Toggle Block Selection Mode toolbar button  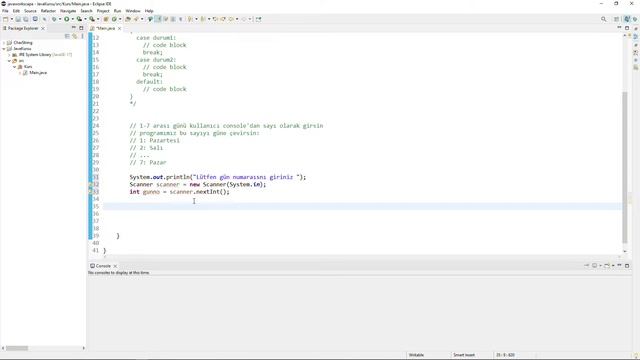(x=173, y=19)
